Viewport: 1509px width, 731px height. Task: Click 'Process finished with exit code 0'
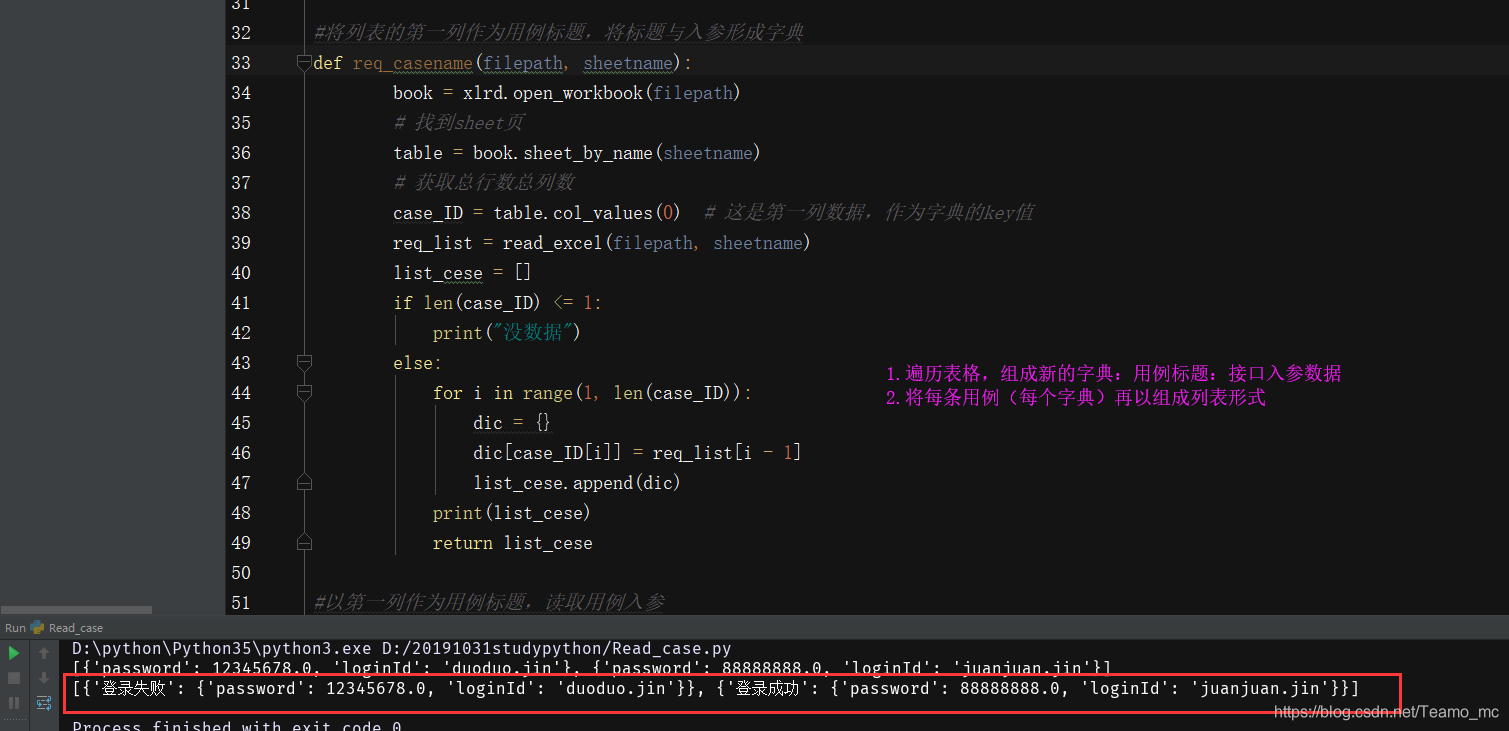(x=236, y=725)
